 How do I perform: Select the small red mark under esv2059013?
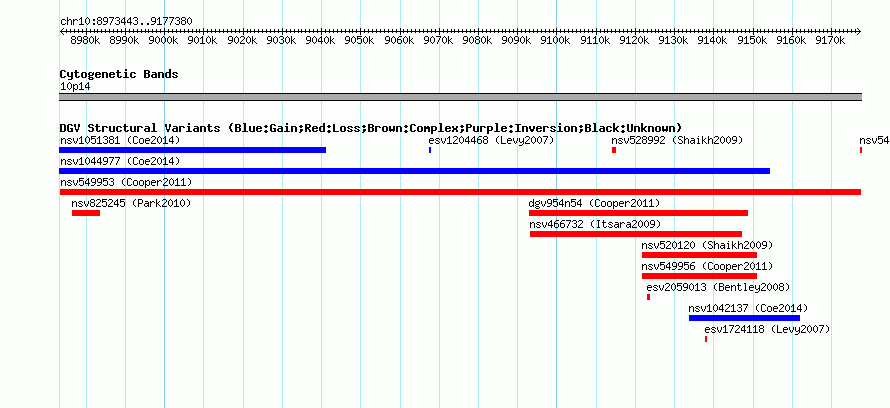click(649, 297)
